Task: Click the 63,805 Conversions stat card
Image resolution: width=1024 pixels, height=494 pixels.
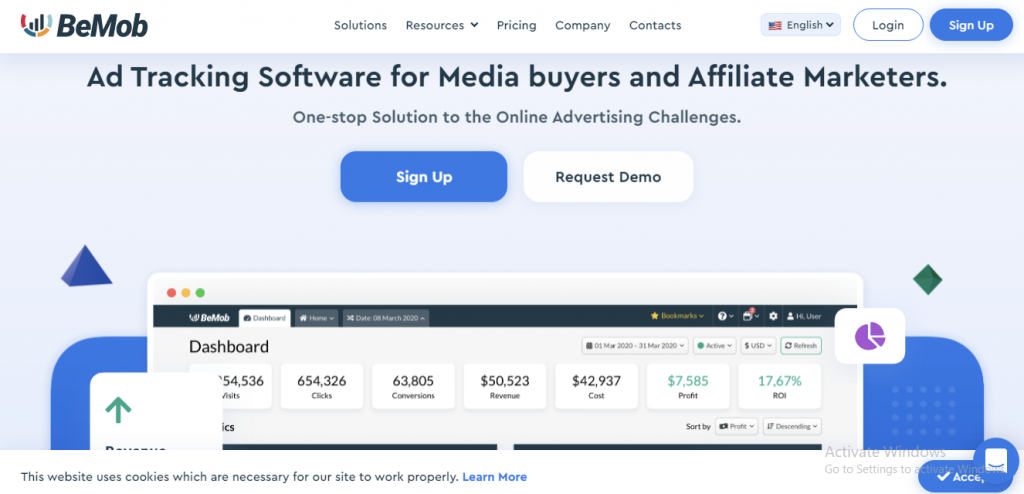Action: point(413,386)
